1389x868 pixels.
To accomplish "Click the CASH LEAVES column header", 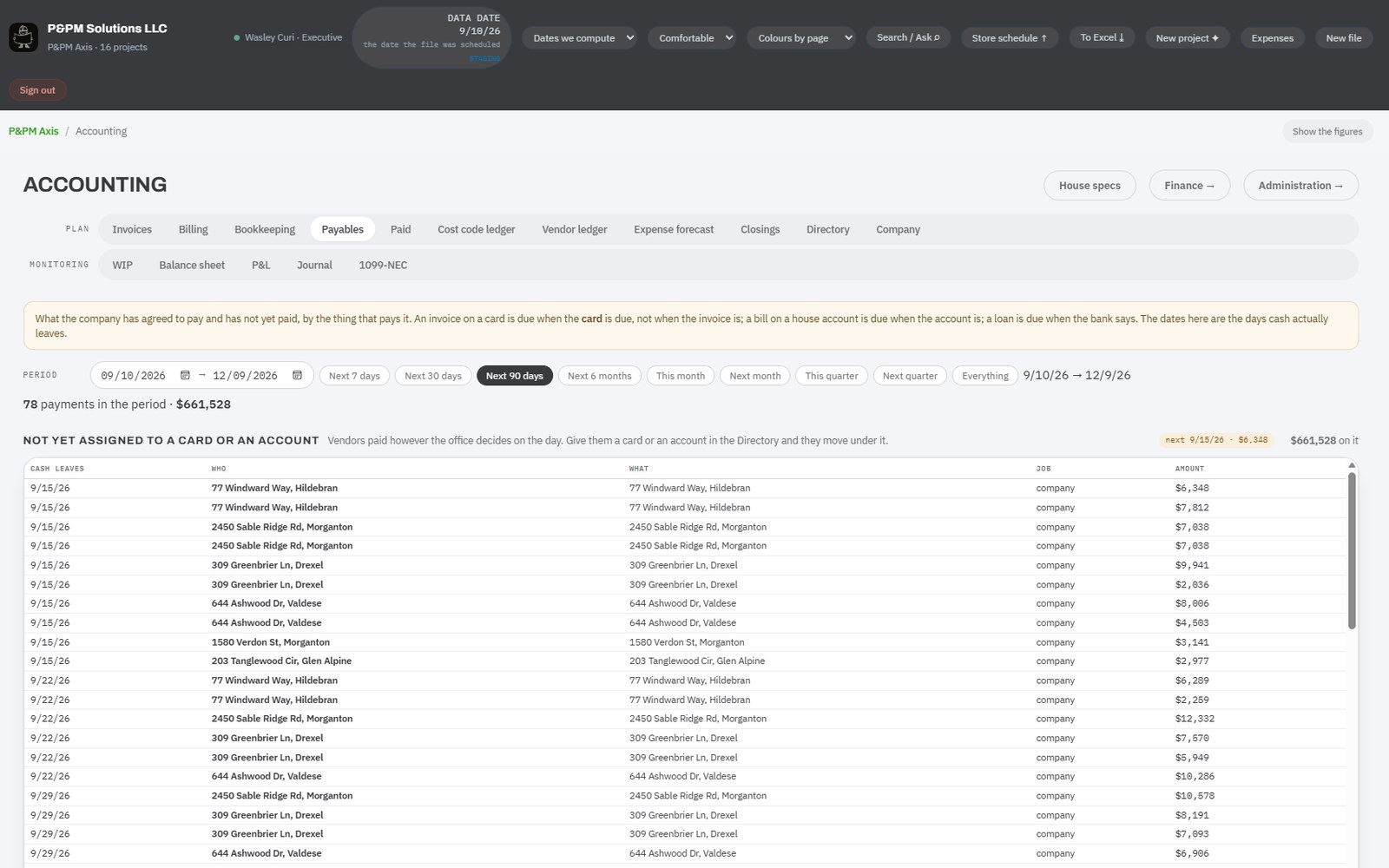I will (57, 469).
